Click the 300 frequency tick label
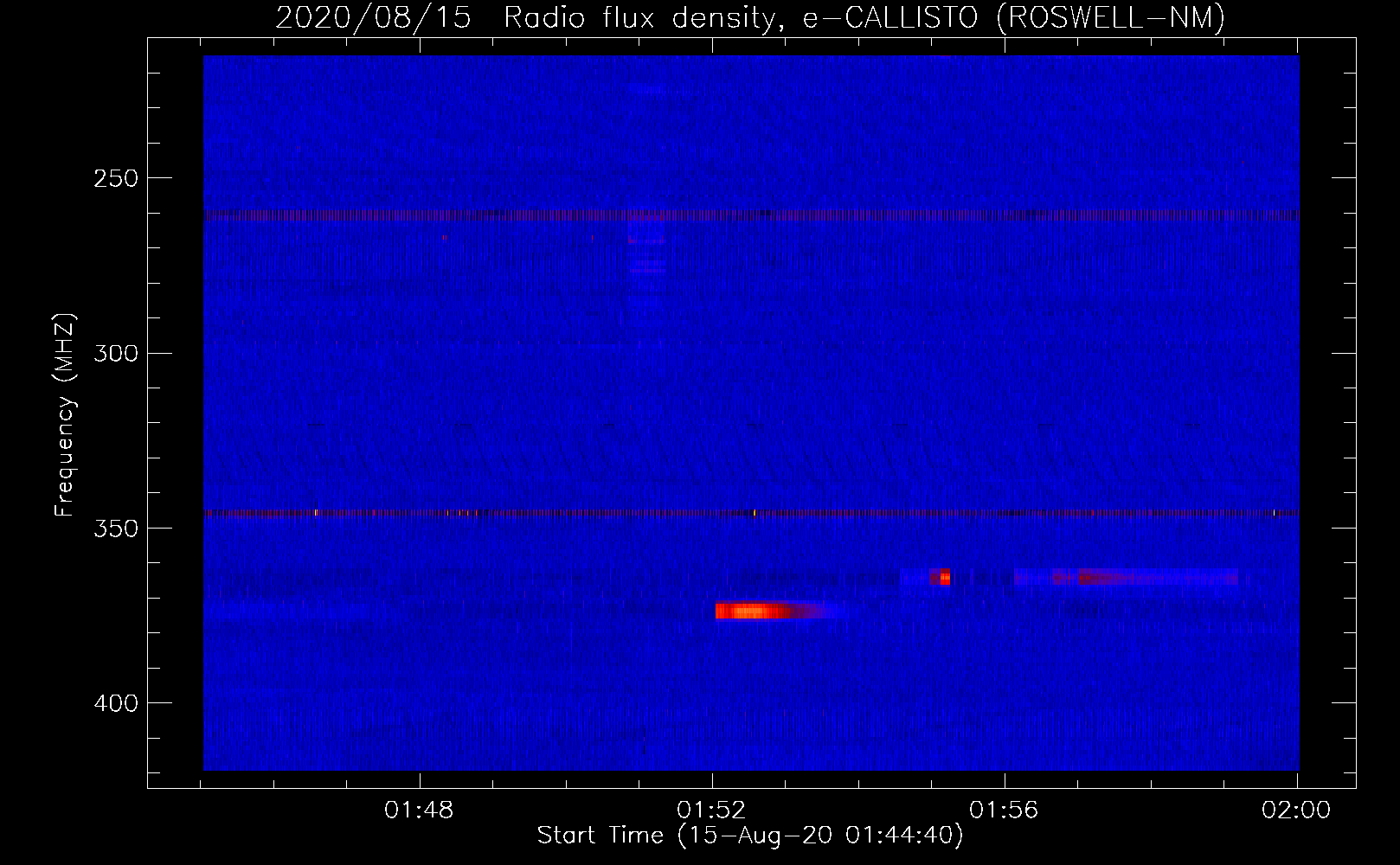 click(116, 354)
